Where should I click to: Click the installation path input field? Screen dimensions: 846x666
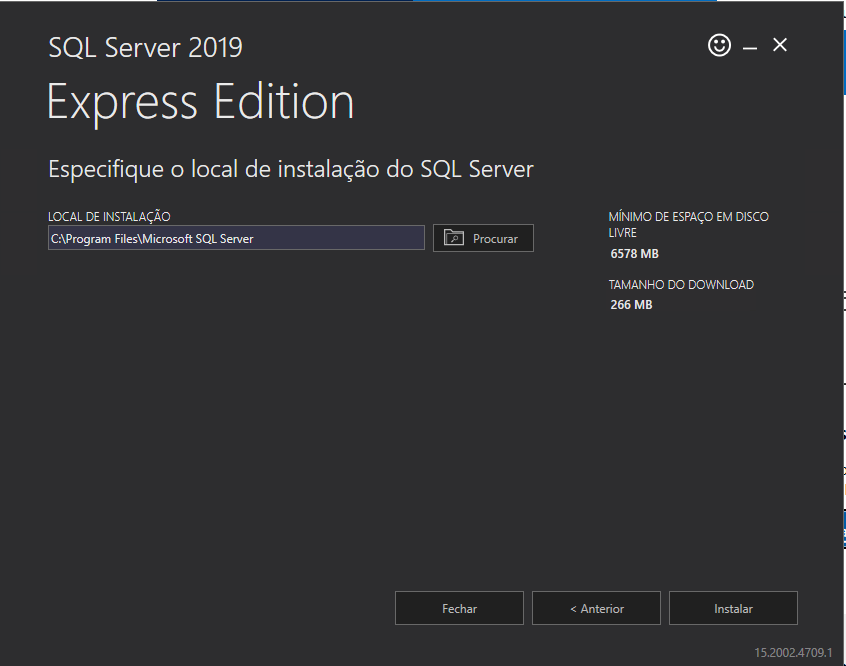[236, 238]
